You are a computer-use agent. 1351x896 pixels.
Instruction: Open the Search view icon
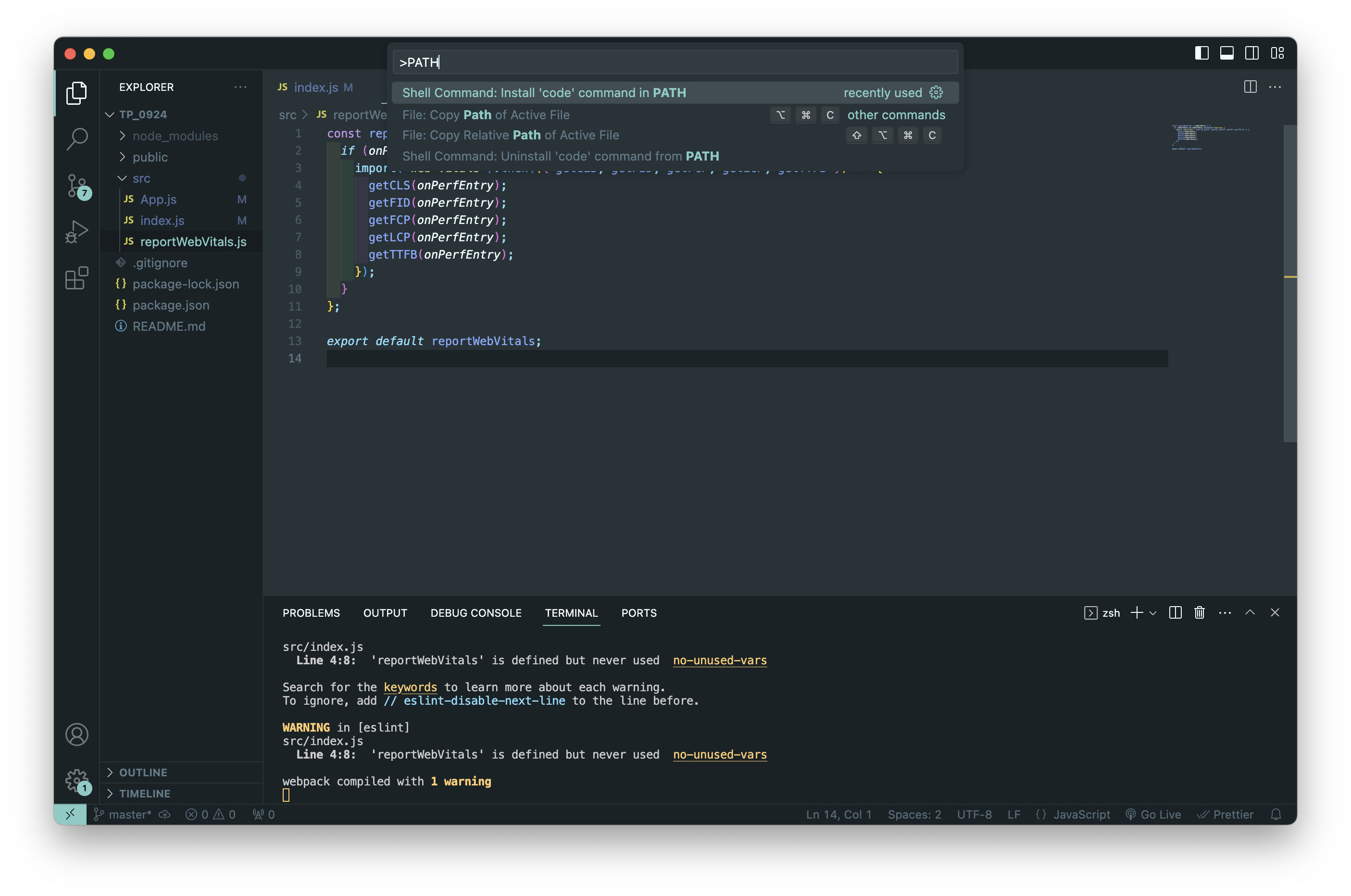tap(76, 138)
